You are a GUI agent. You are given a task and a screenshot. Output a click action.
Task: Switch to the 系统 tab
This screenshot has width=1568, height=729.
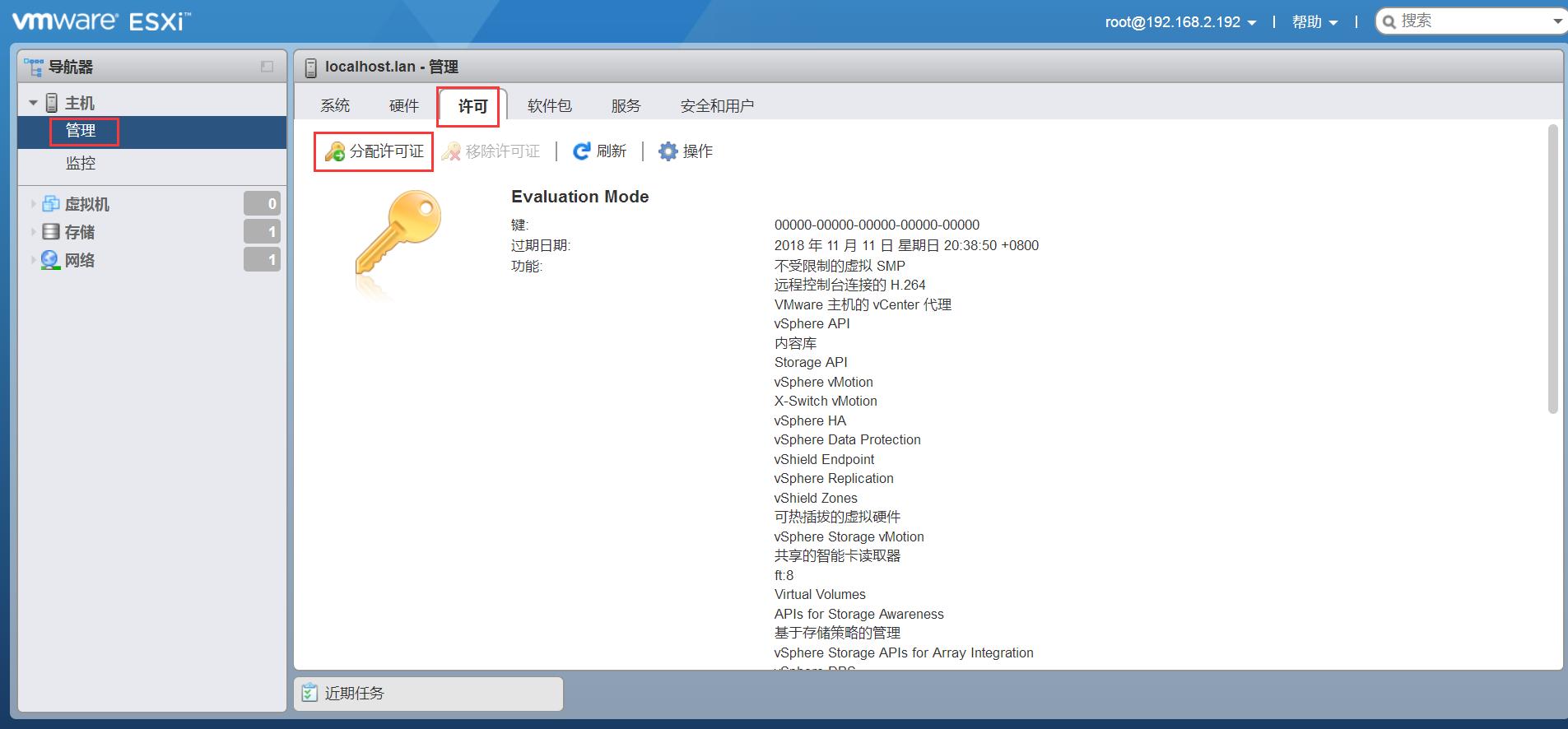tap(335, 105)
